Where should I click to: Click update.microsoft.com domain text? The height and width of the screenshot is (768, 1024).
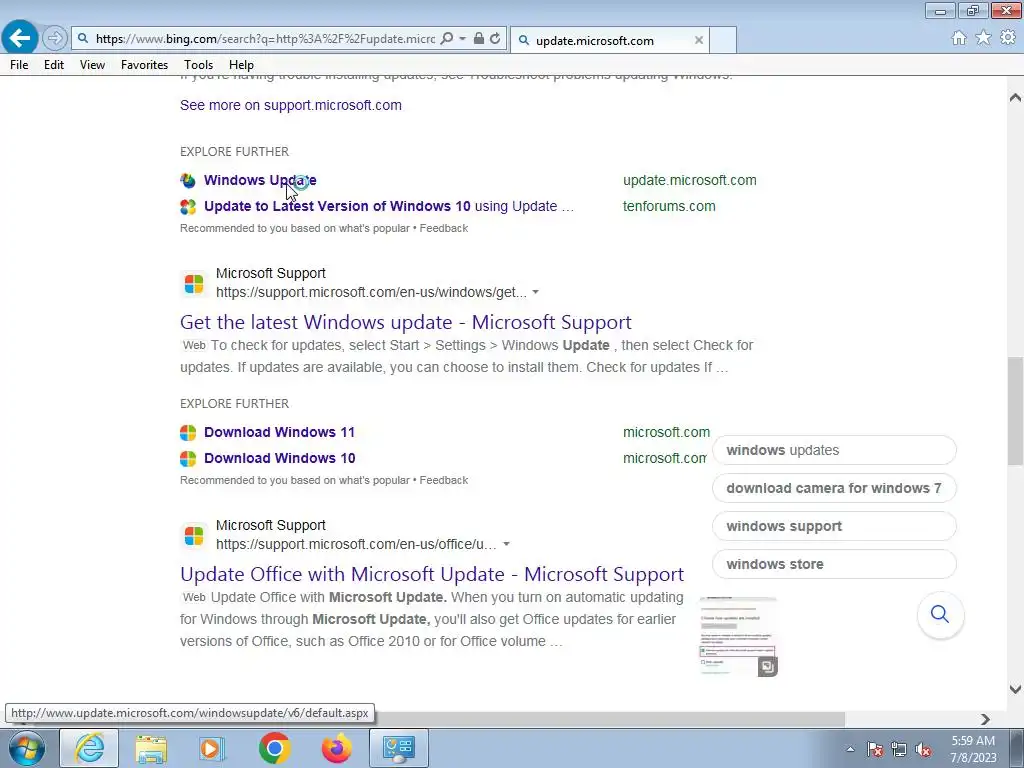tap(690, 180)
